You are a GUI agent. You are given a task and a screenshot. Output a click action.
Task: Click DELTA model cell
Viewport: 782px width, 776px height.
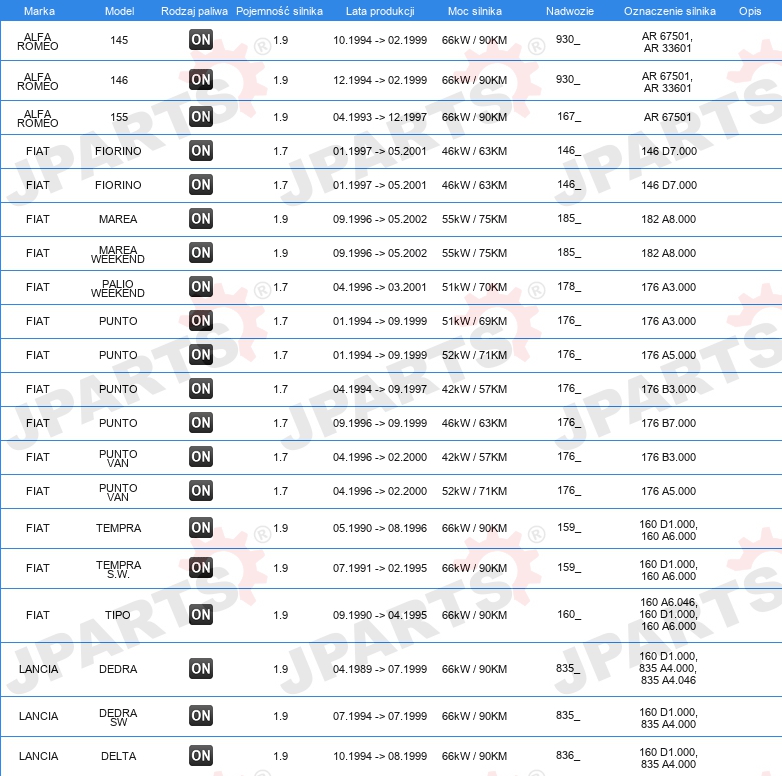[118, 756]
